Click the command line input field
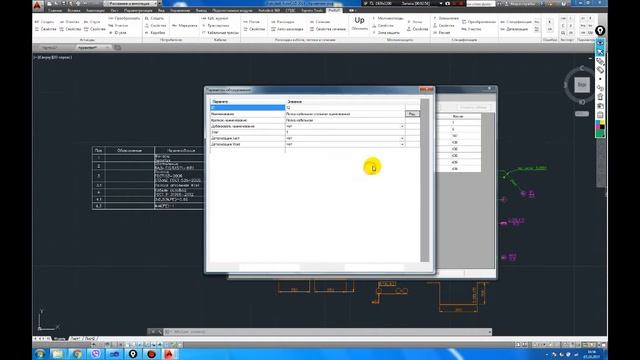Screen dimensions: 640x360 (x=327, y=332)
